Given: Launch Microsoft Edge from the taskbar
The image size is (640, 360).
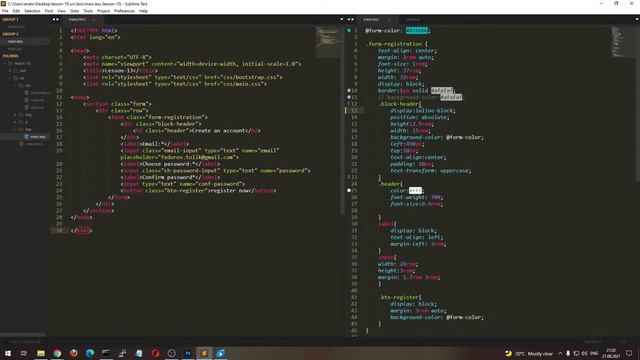Looking at the screenshot, I should click(x=90, y=353).
